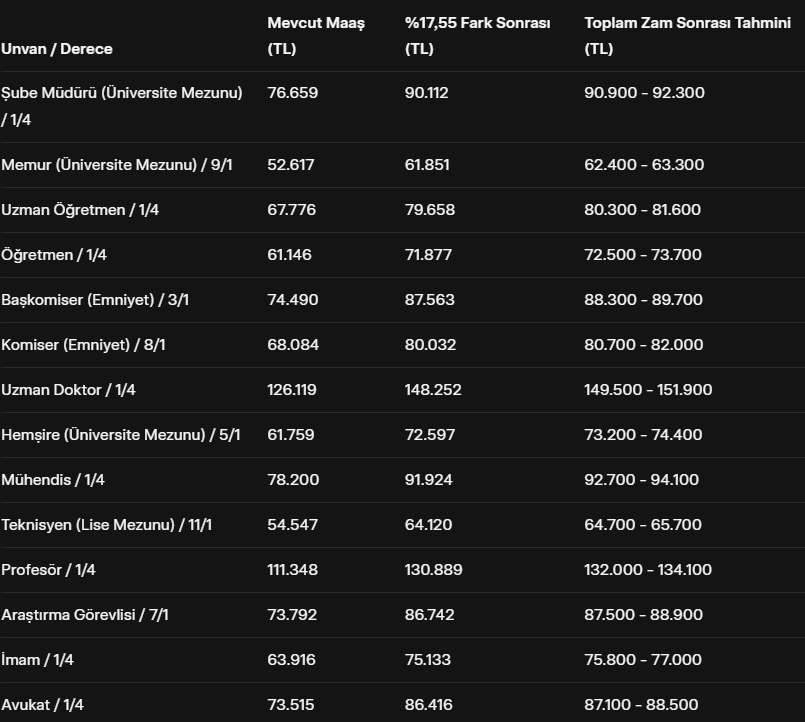
Task: Click Uzman Doktor's current salary 126.119
Action: pyautogui.click(x=296, y=390)
